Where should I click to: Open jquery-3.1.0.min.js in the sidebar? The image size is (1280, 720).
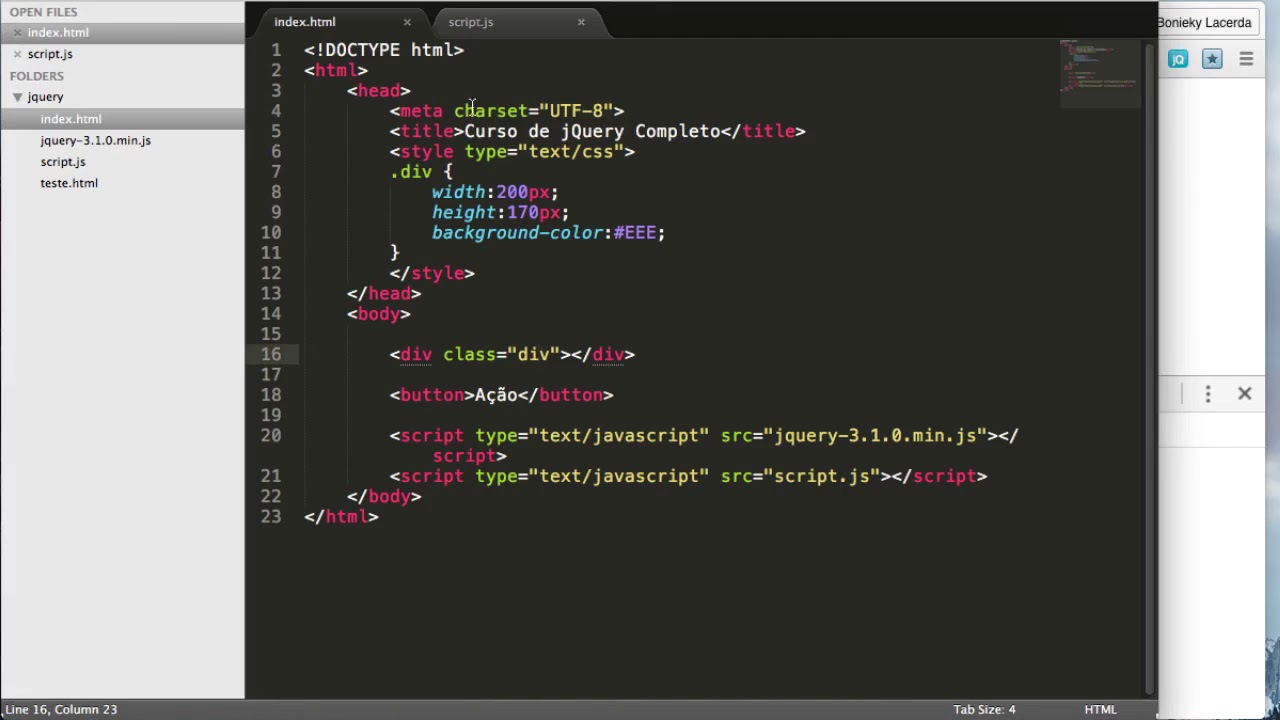pyautogui.click(x=95, y=141)
